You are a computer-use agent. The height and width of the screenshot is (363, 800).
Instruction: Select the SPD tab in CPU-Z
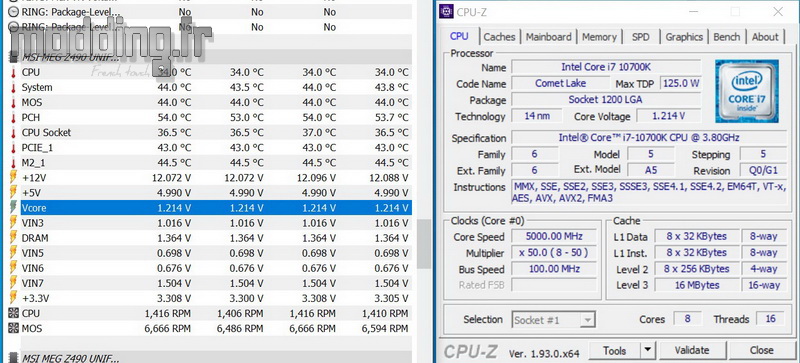[641, 37]
